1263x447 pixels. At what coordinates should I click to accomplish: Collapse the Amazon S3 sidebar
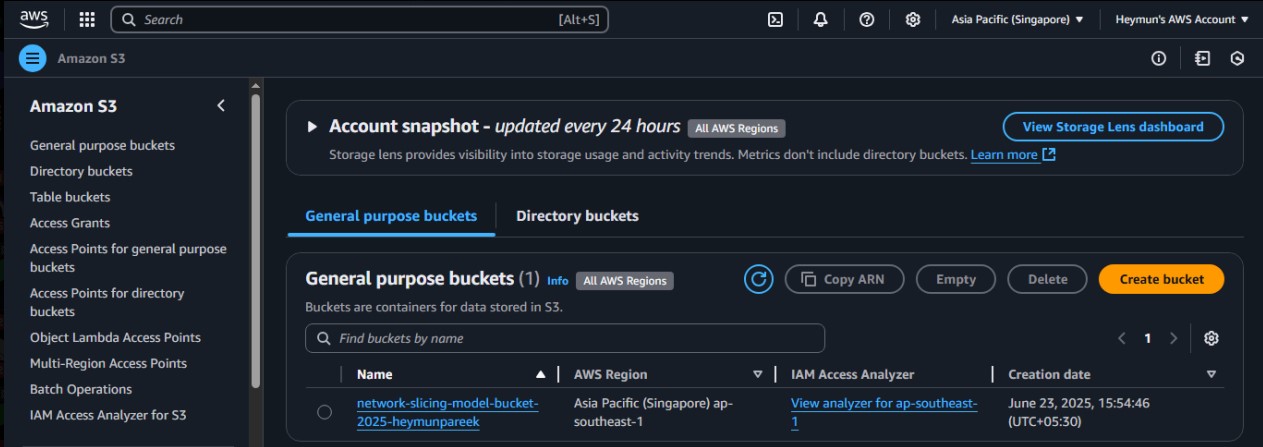[221, 106]
